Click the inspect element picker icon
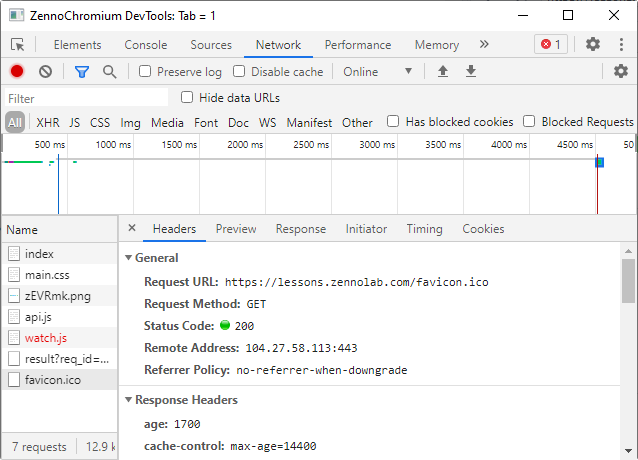This screenshot has height=460, width=638. tap(18, 45)
